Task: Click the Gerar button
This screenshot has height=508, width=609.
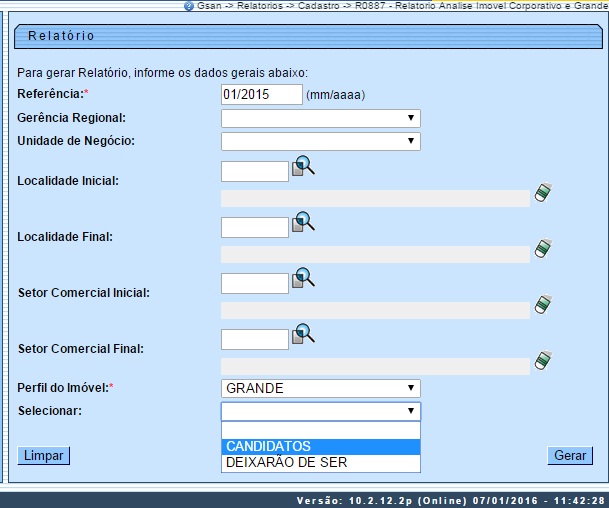Action: pos(570,456)
